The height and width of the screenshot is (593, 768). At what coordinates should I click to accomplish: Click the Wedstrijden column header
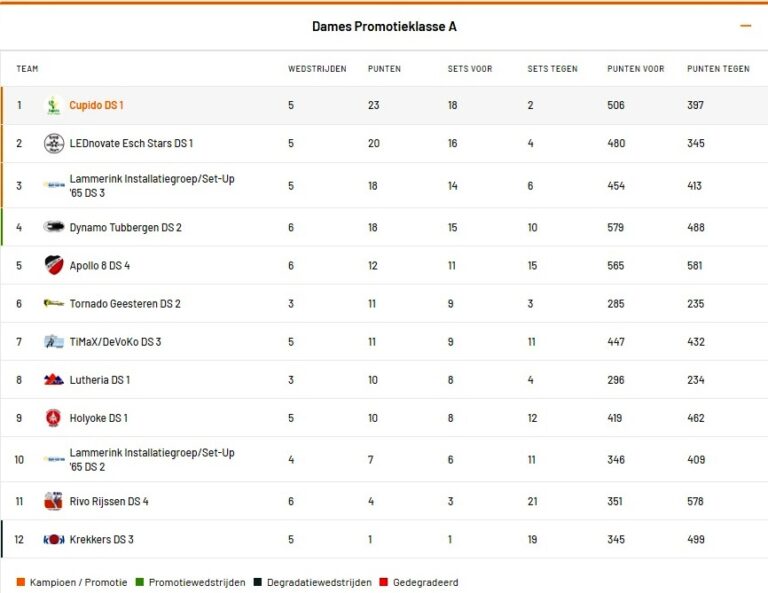click(317, 69)
